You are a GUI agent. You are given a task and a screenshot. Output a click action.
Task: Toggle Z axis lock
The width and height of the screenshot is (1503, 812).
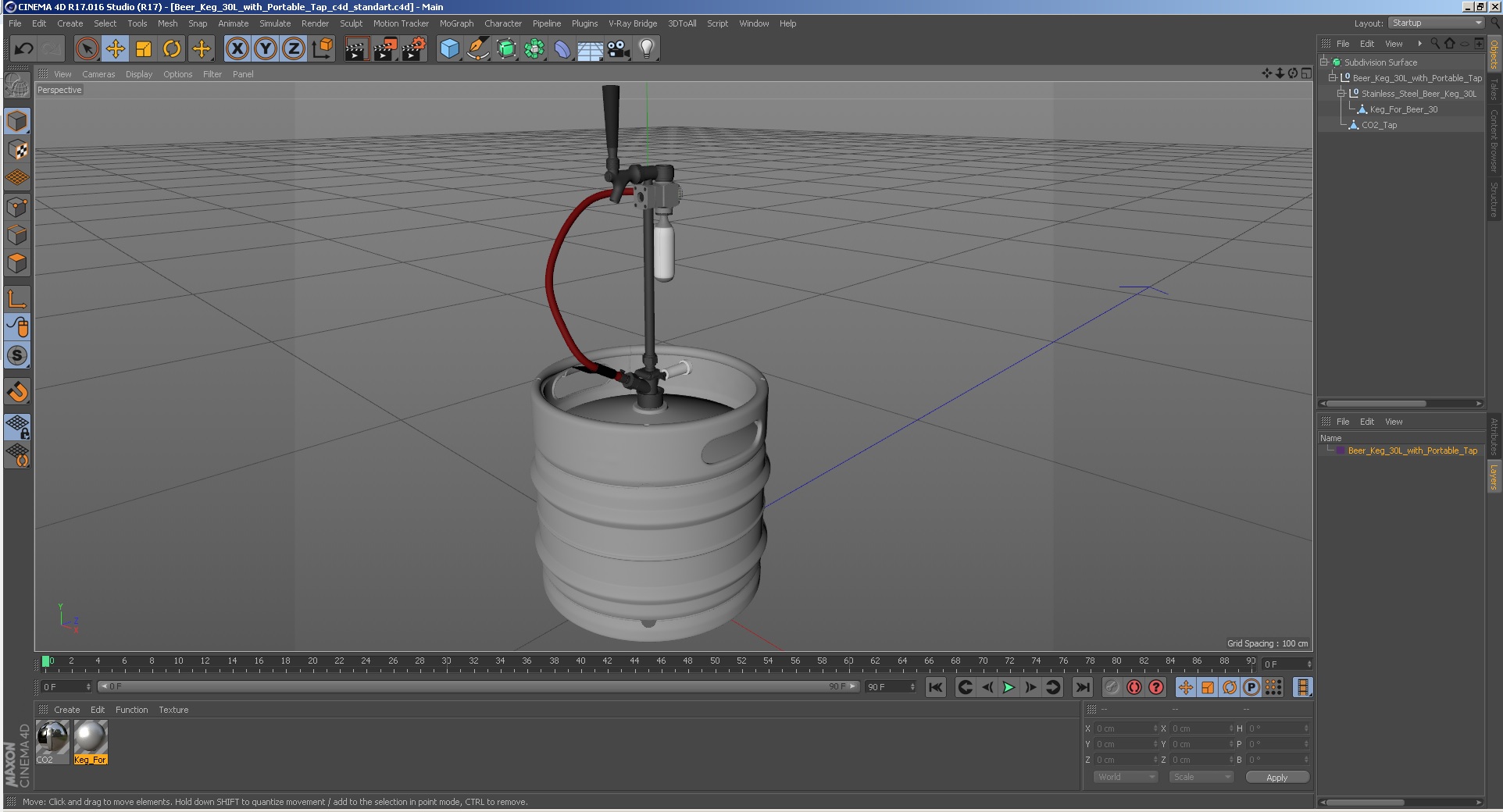[294, 49]
